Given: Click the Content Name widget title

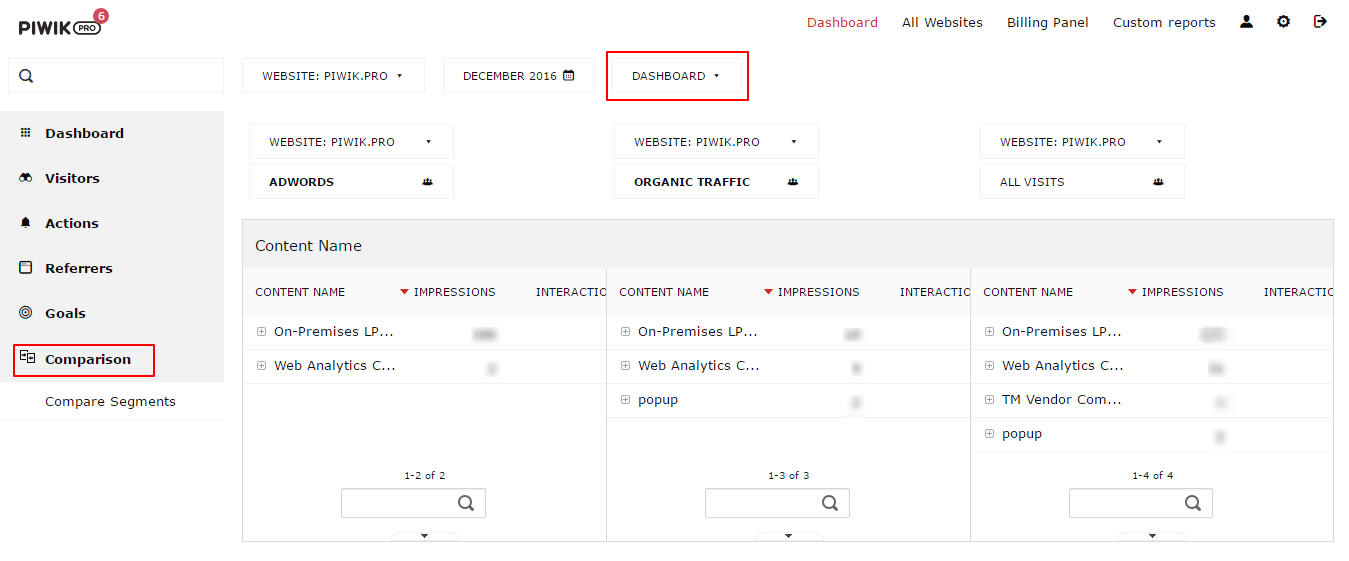Looking at the screenshot, I should coord(308,246).
